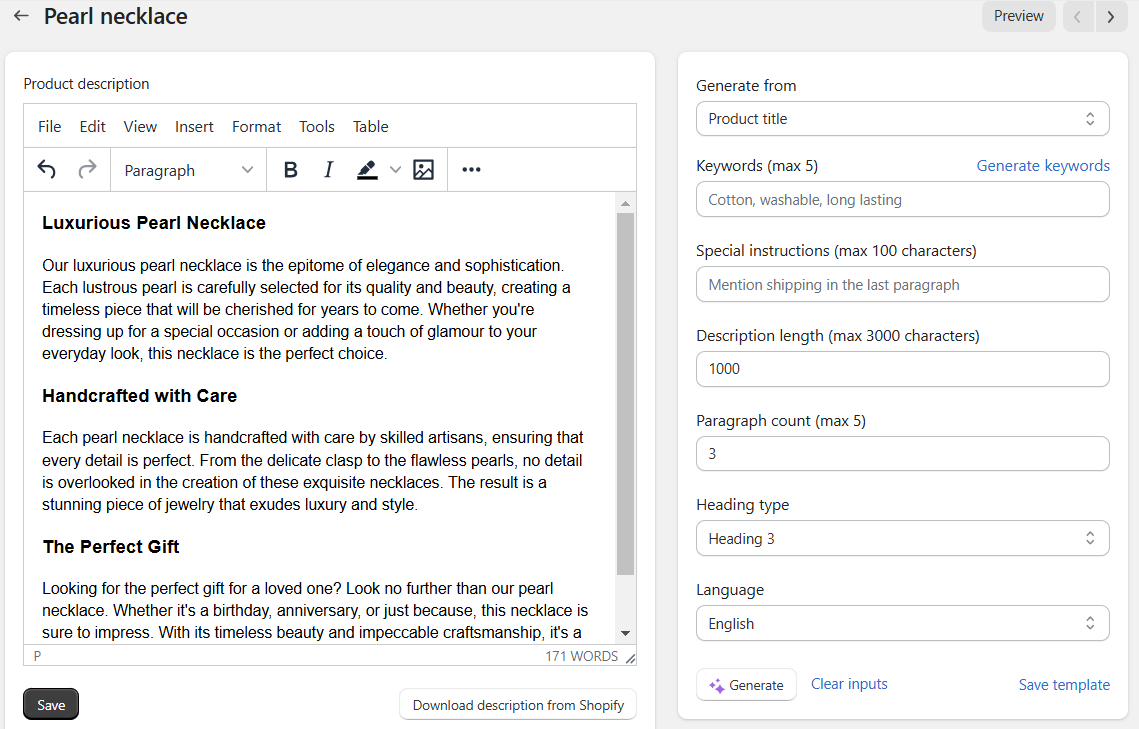Show more toolbar options via the ellipsis icon

pyautogui.click(x=470, y=169)
